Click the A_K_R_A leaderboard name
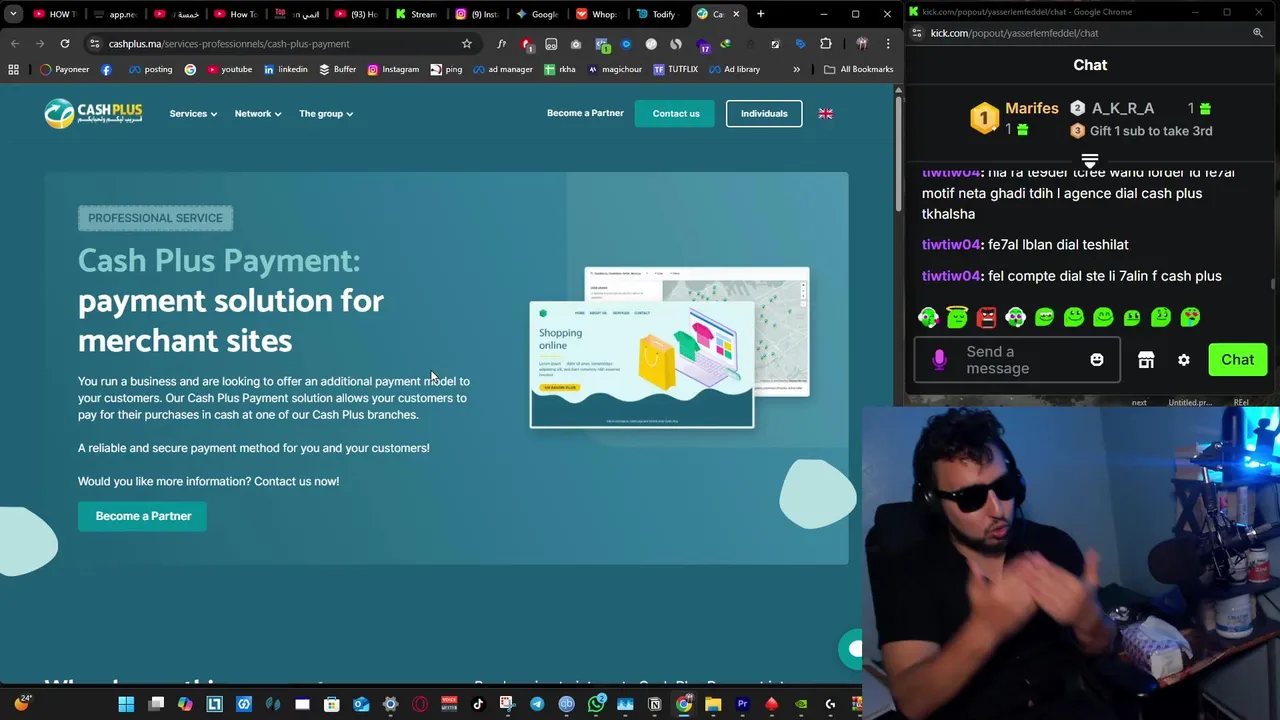 [1123, 108]
